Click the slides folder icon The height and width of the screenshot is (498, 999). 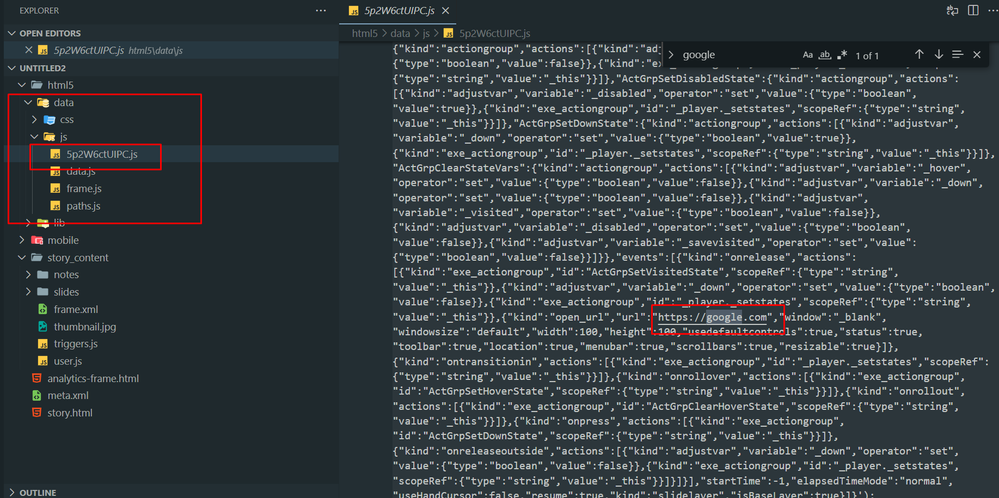(x=43, y=292)
